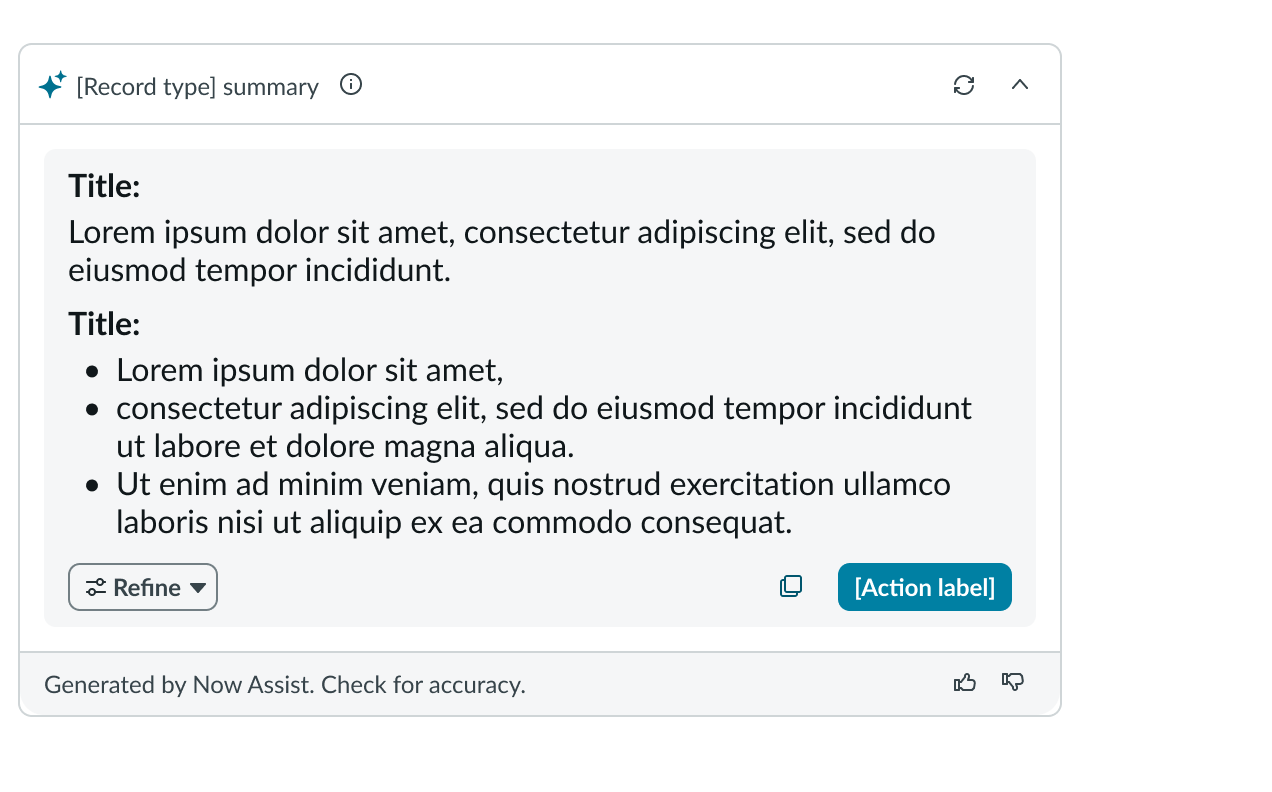Click the Refine button

[143, 587]
